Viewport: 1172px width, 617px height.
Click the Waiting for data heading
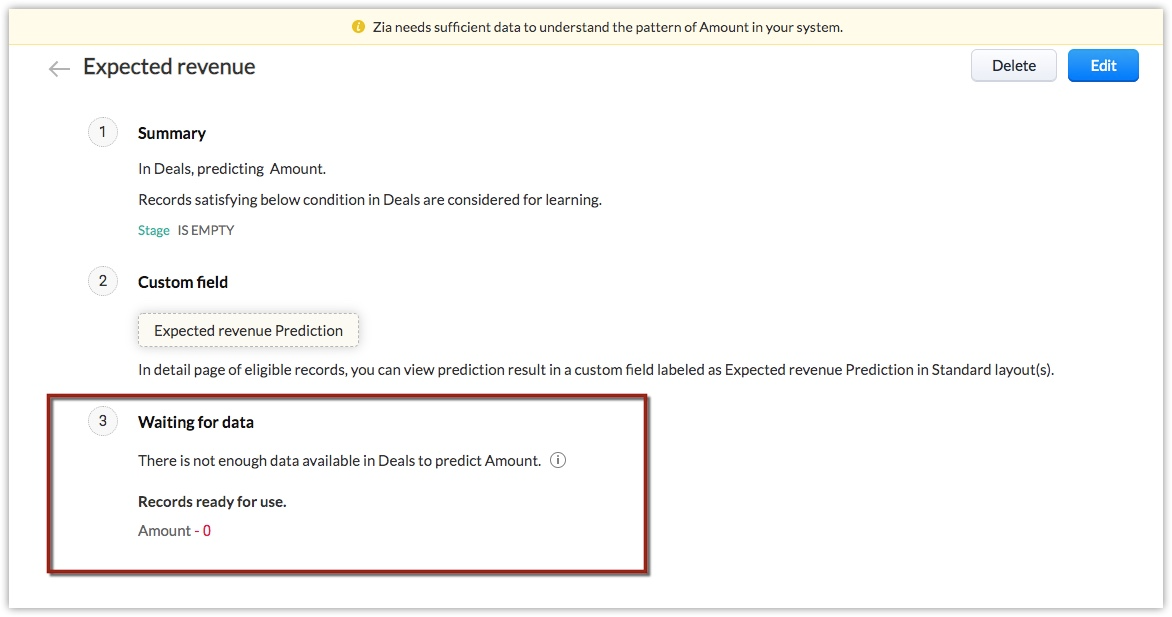(x=196, y=422)
